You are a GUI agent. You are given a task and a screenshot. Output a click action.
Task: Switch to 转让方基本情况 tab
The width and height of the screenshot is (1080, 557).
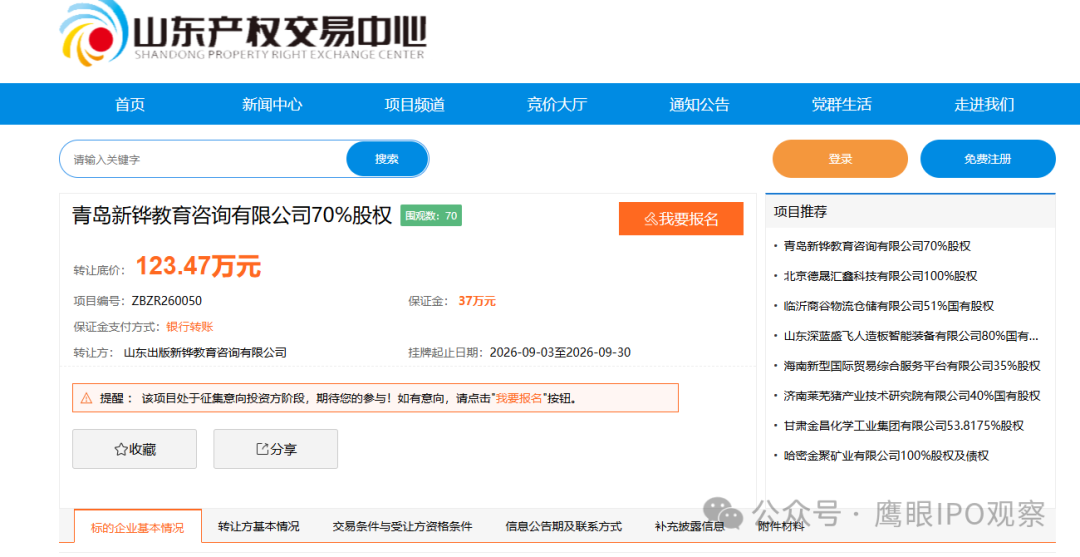point(258,526)
